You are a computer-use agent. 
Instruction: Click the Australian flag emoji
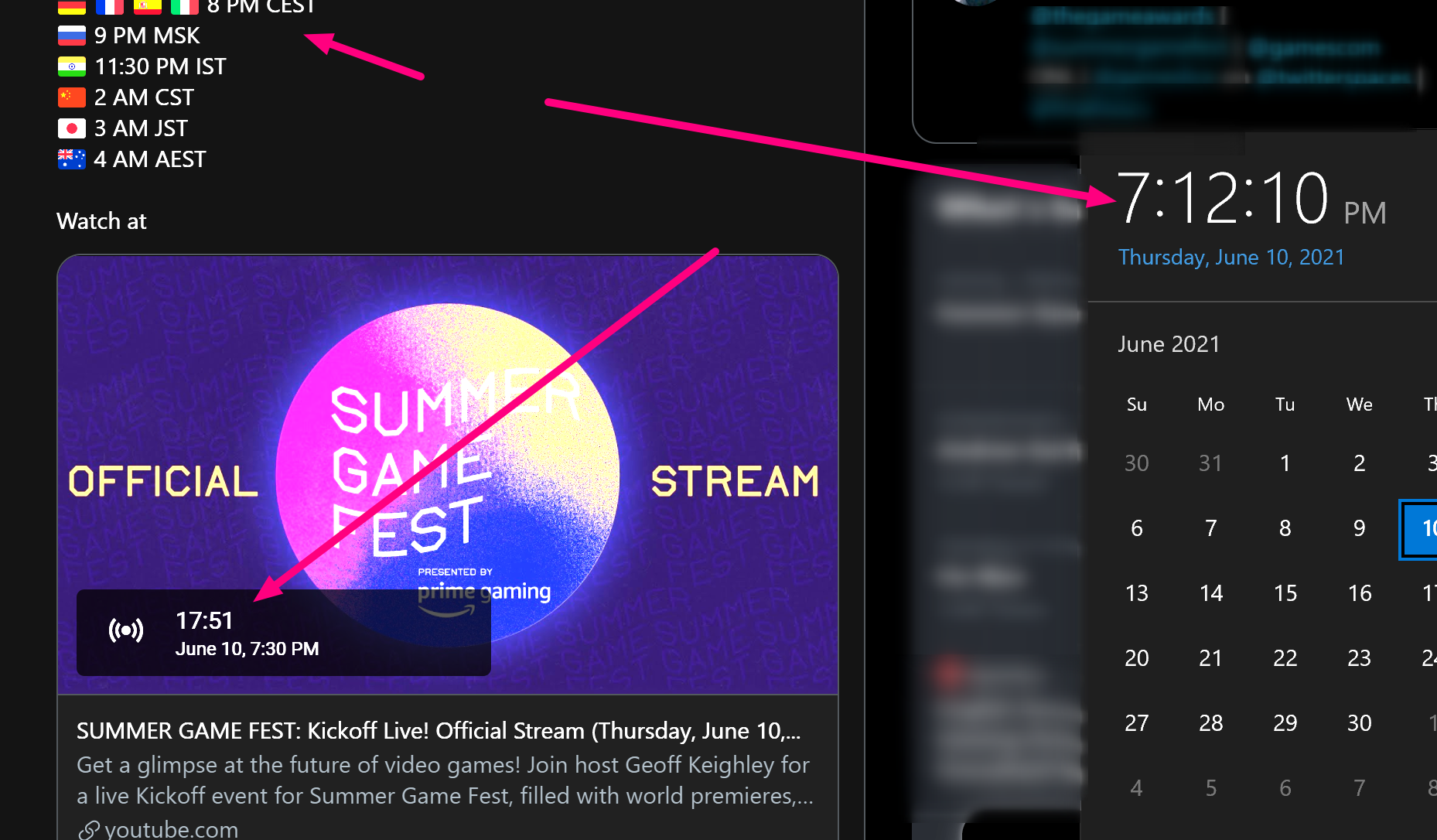pyautogui.click(x=72, y=159)
